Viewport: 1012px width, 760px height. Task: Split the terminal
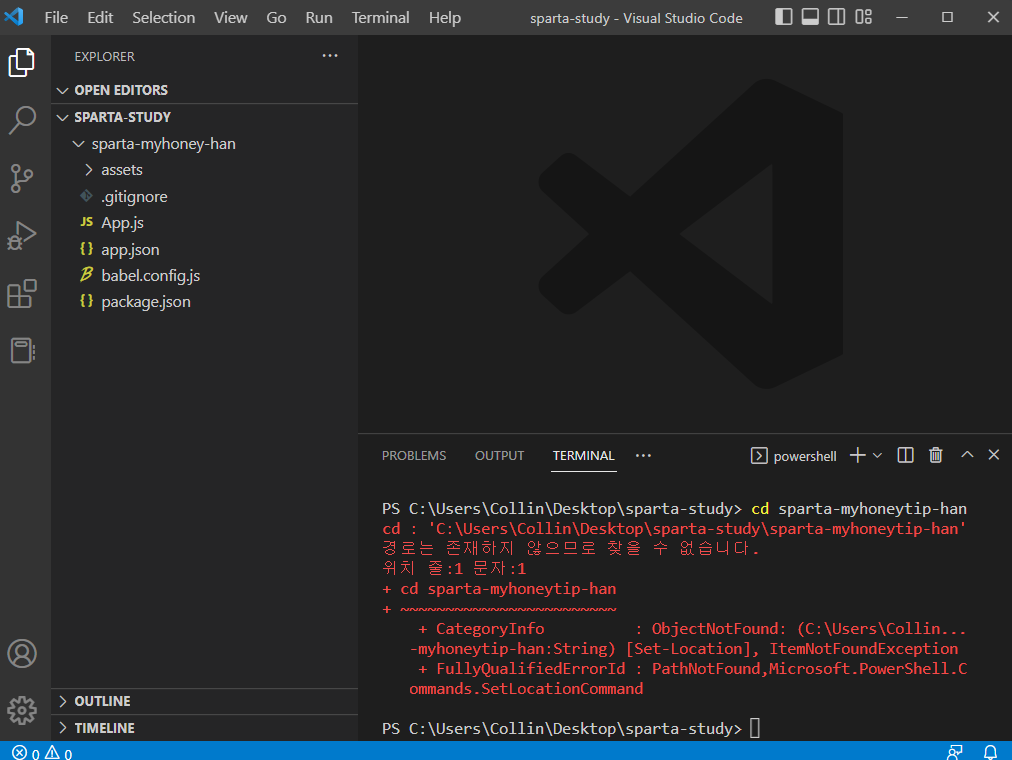tap(906, 455)
